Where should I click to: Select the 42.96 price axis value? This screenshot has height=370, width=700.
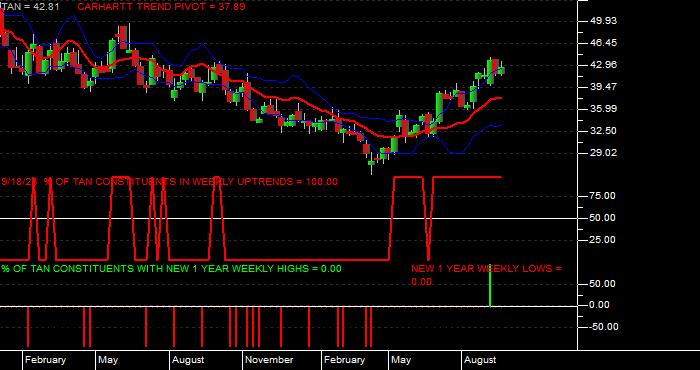(604, 65)
